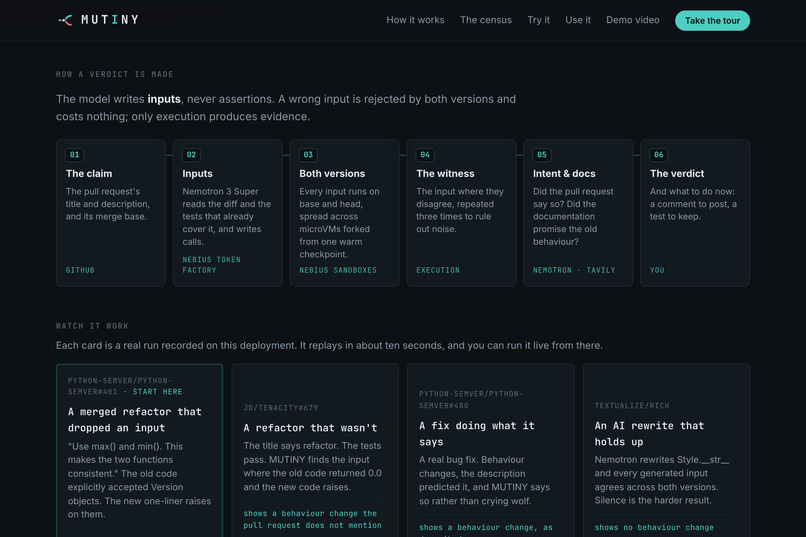Select The verdict step heading
The image size is (806, 537).
click(677, 174)
